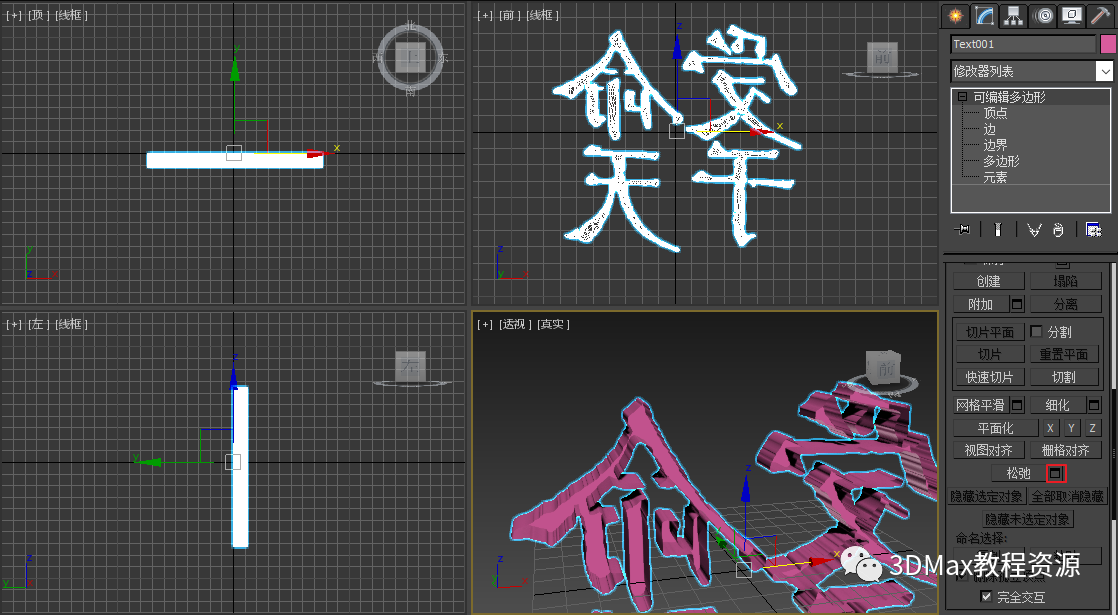Click [真实] shading label menu

553,324
